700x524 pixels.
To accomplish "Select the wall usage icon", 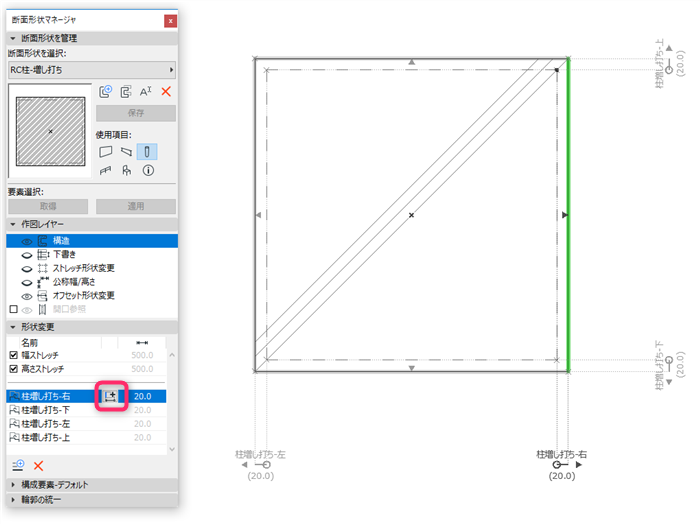I will 105,152.
